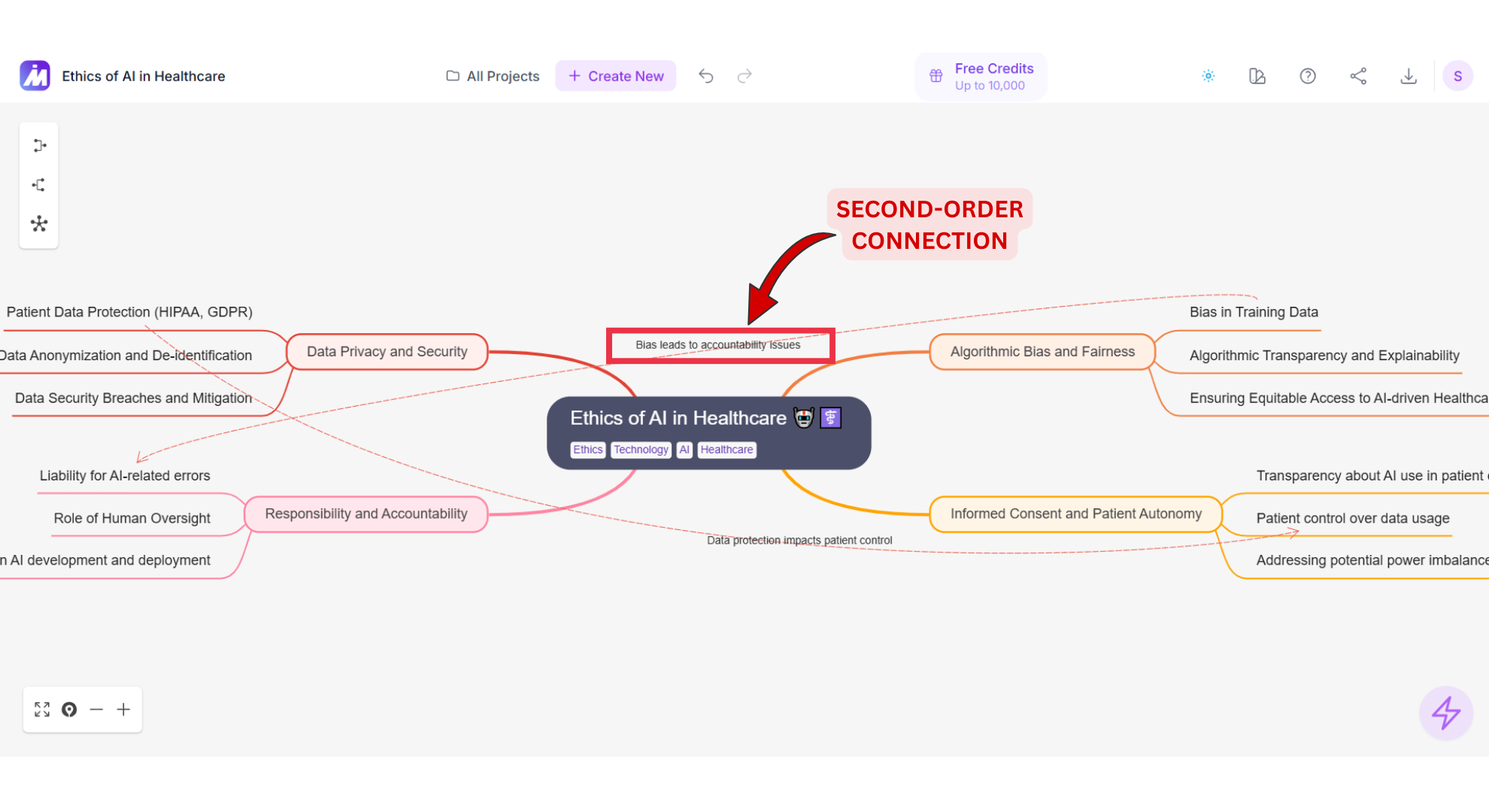Click the fit-to-screen icon
This screenshot has height=812, width=1489.
pos(42,710)
